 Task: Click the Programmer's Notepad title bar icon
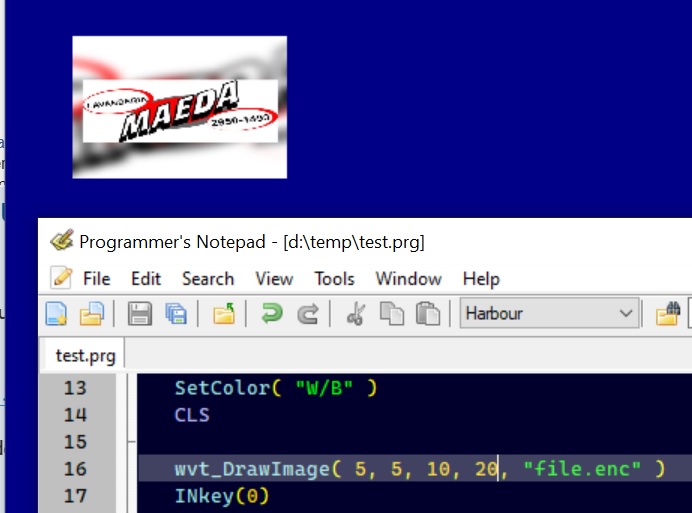coord(61,241)
